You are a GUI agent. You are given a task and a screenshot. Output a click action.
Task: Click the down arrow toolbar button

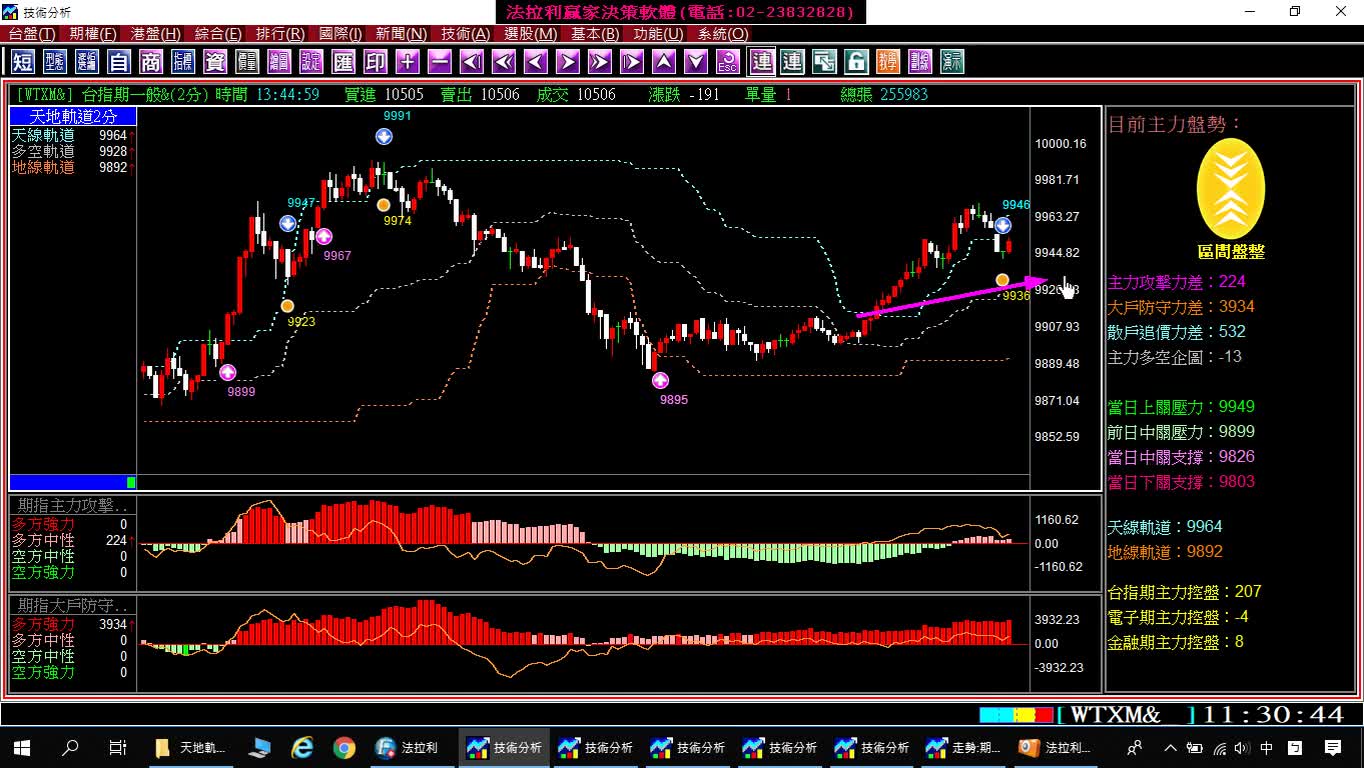[695, 62]
